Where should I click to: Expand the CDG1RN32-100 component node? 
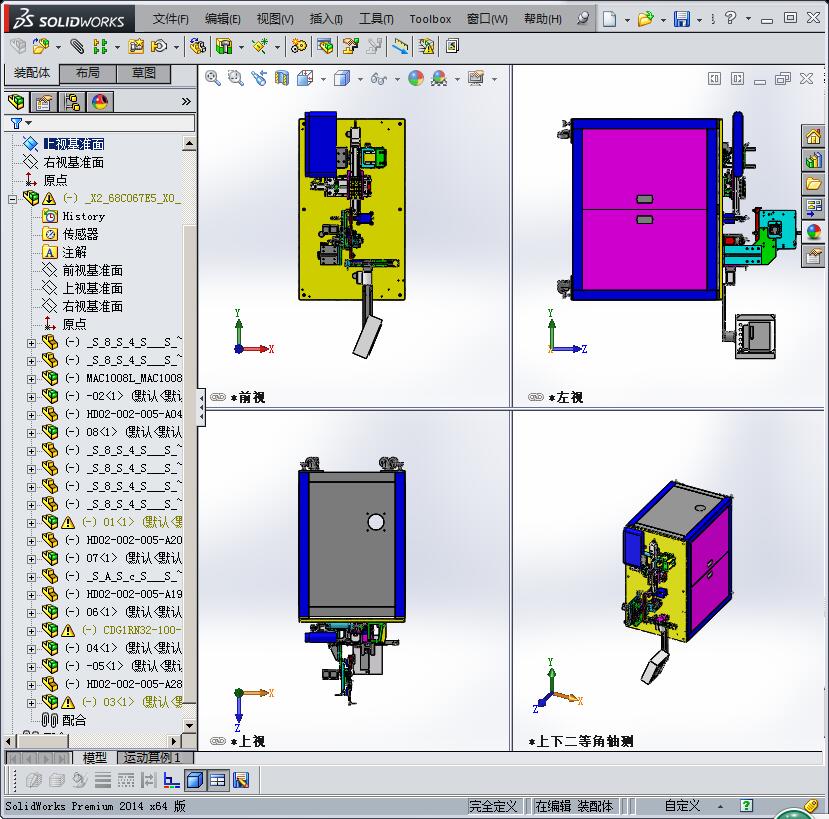31,631
